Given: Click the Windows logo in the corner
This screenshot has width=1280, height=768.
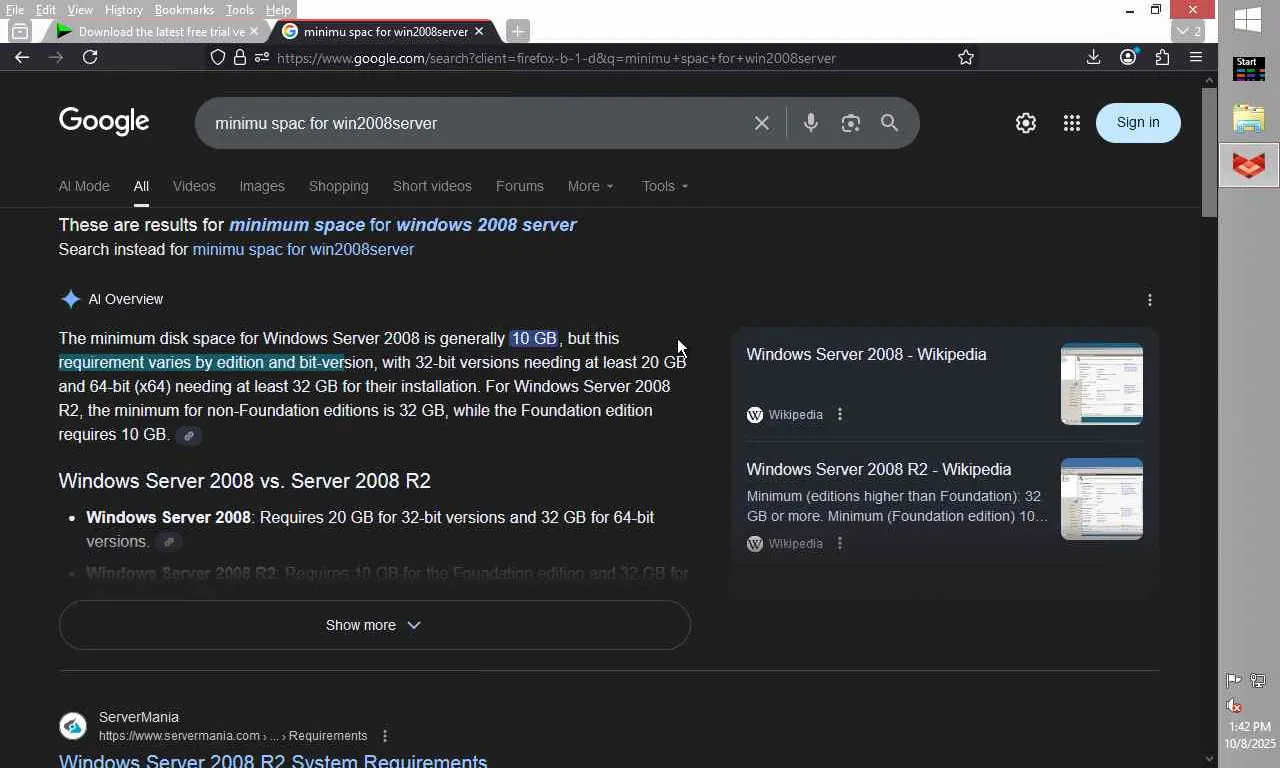Looking at the screenshot, I should click(x=1248, y=19).
